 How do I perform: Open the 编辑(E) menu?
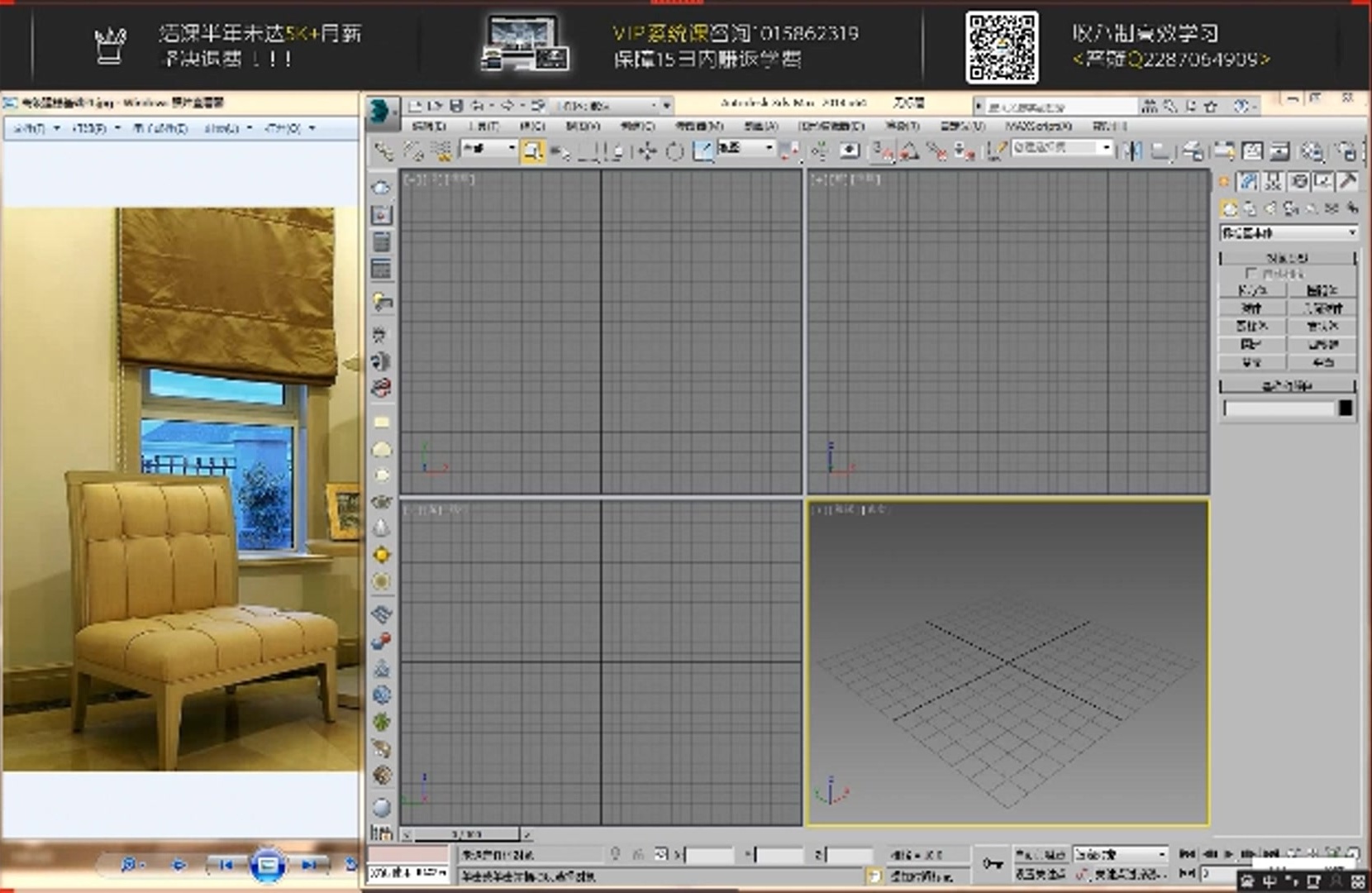pos(429,127)
